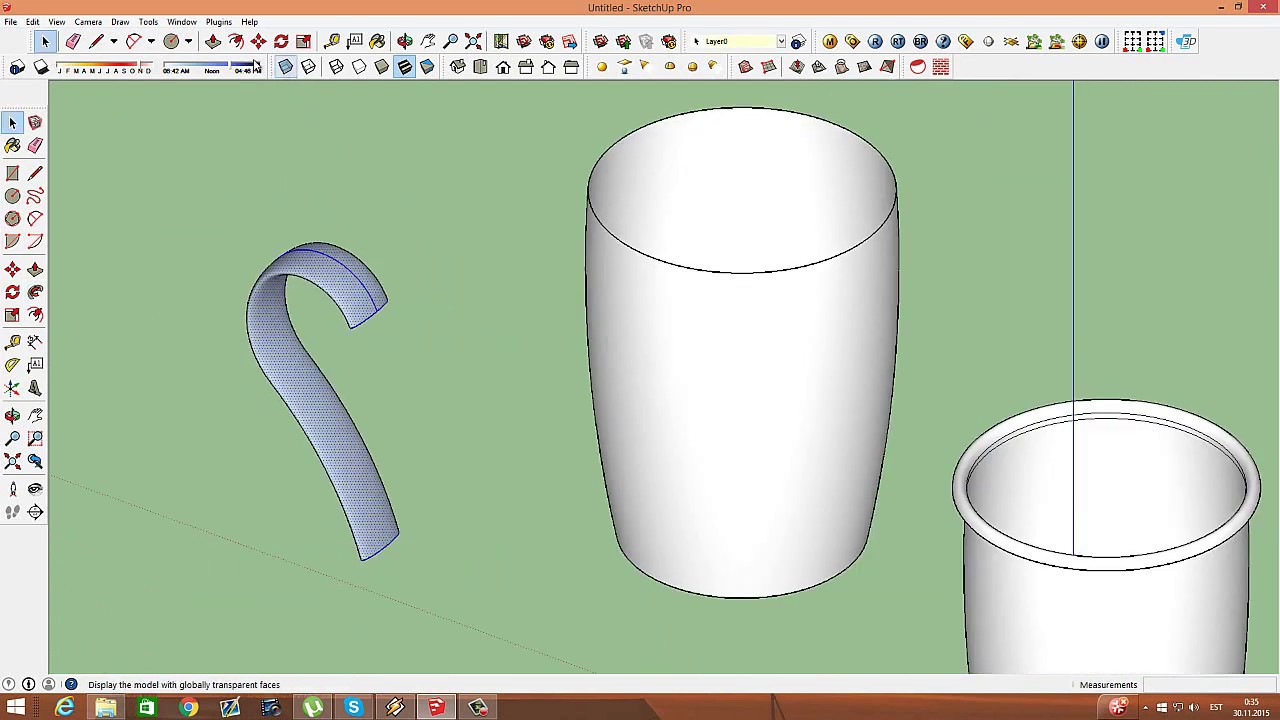The height and width of the screenshot is (720, 1280).
Task: Choose the Tape Measure tool in top toolbar
Action: pos(332,41)
